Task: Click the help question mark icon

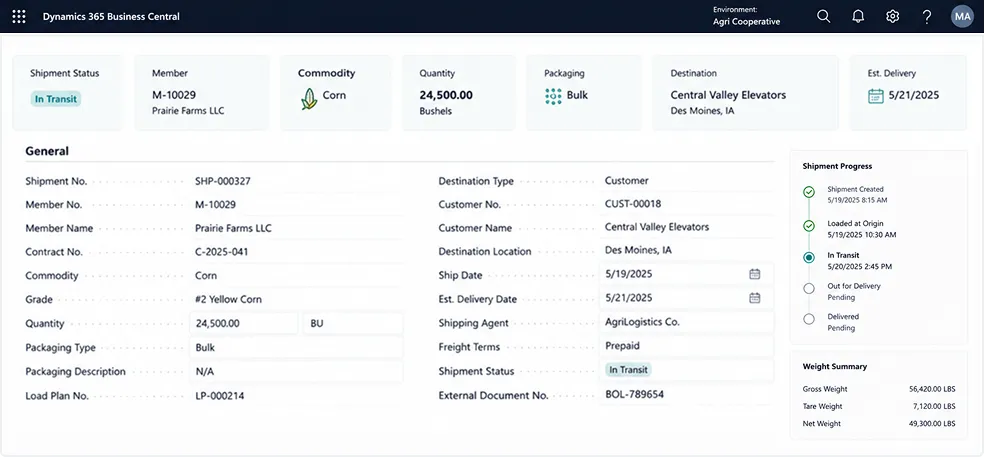Action: tap(927, 16)
